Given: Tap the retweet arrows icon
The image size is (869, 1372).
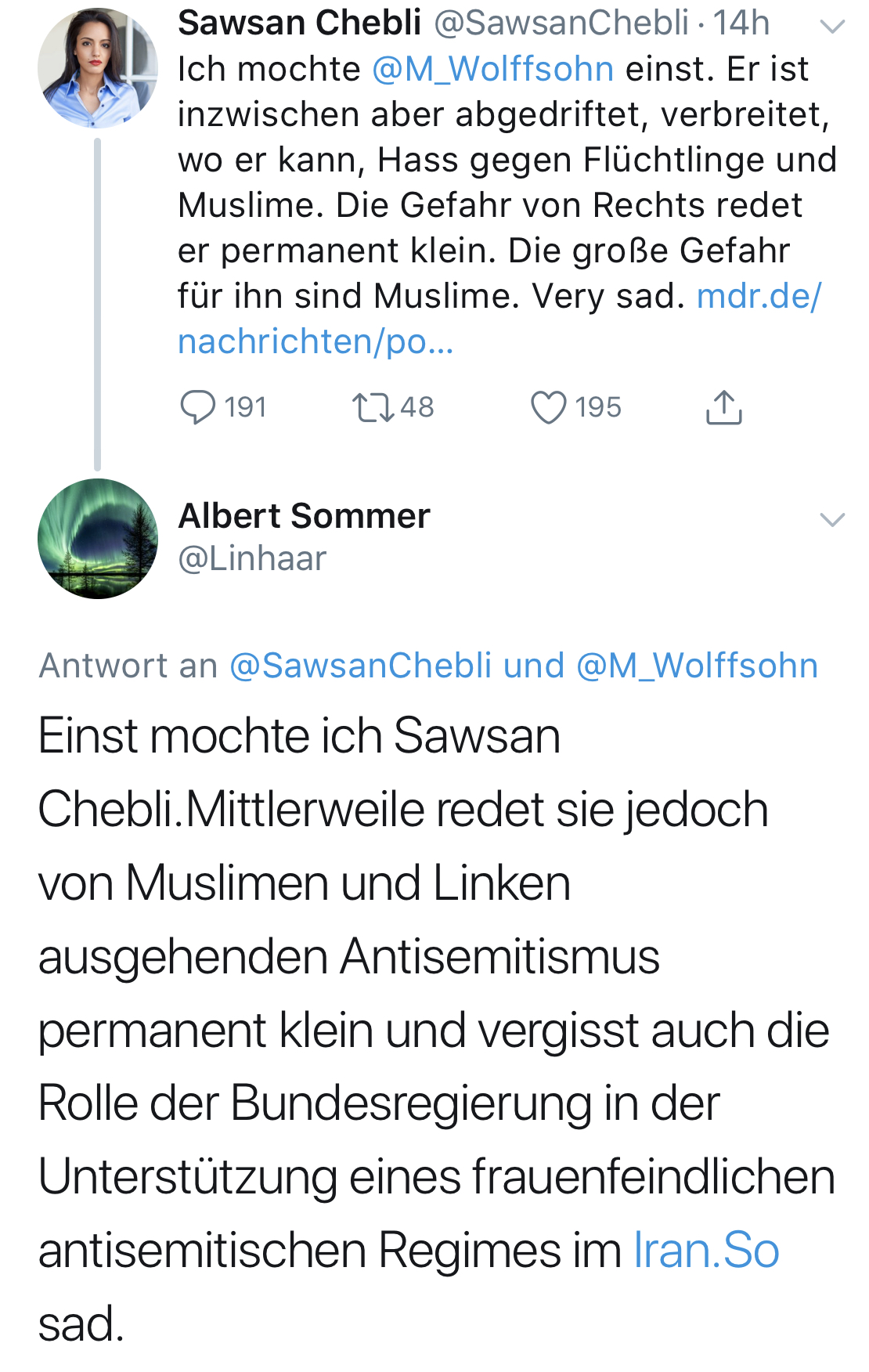Looking at the screenshot, I should coord(373,408).
